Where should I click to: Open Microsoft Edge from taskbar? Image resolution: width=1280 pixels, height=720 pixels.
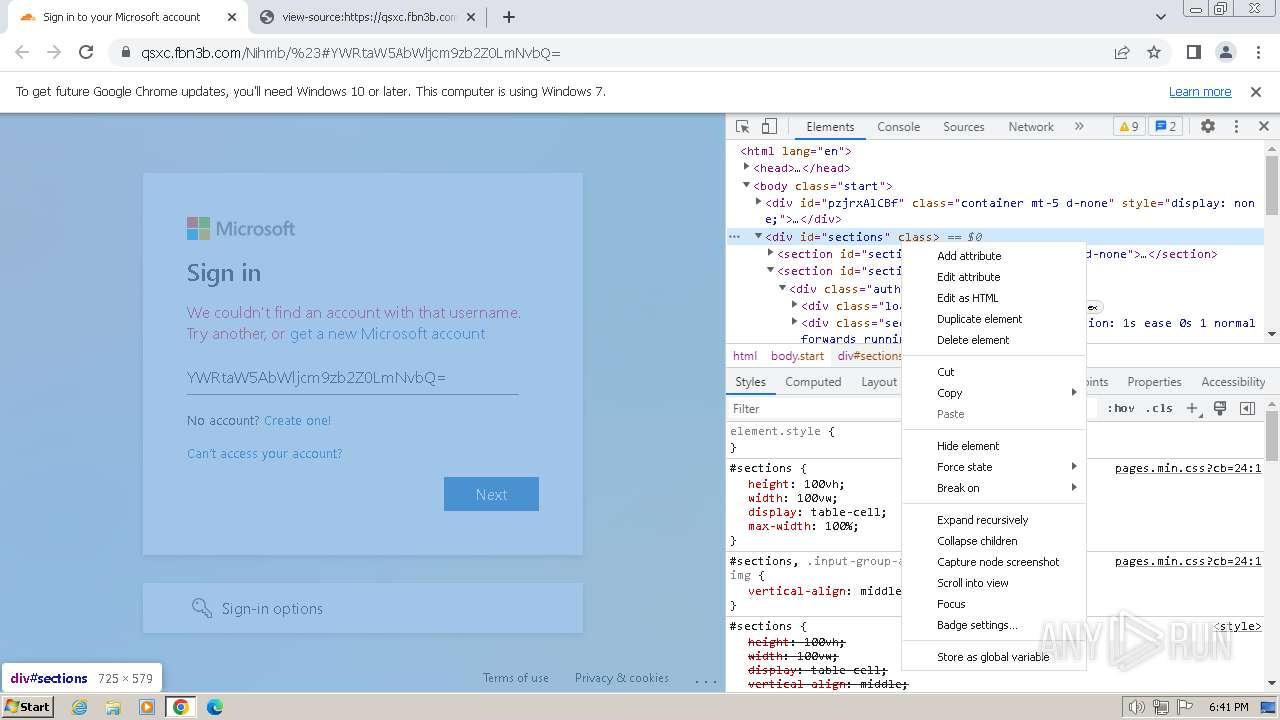click(214, 707)
